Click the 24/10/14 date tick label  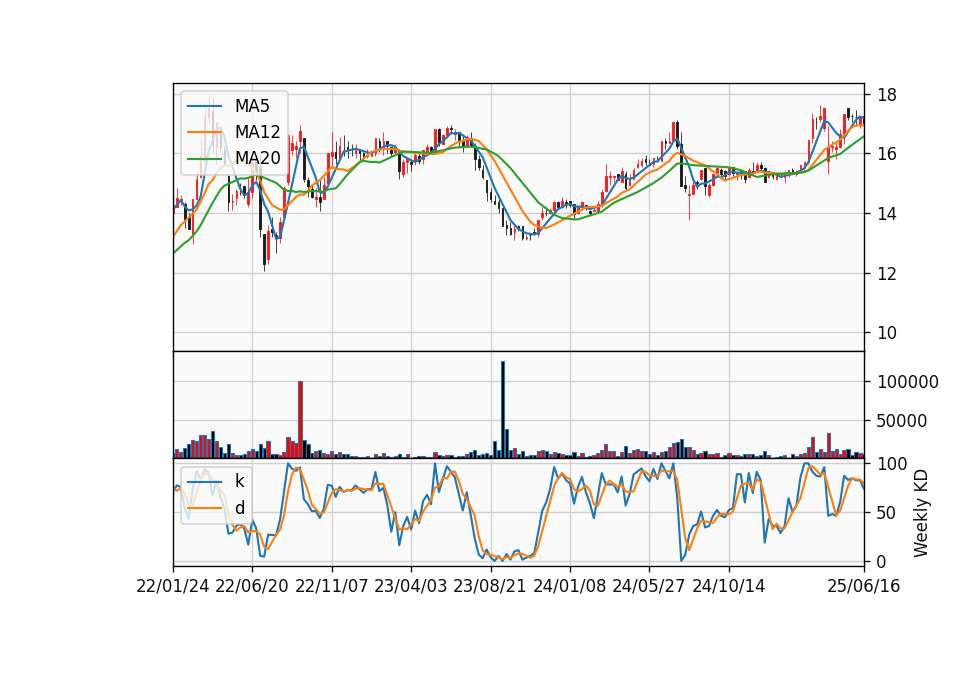click(729, 586)
